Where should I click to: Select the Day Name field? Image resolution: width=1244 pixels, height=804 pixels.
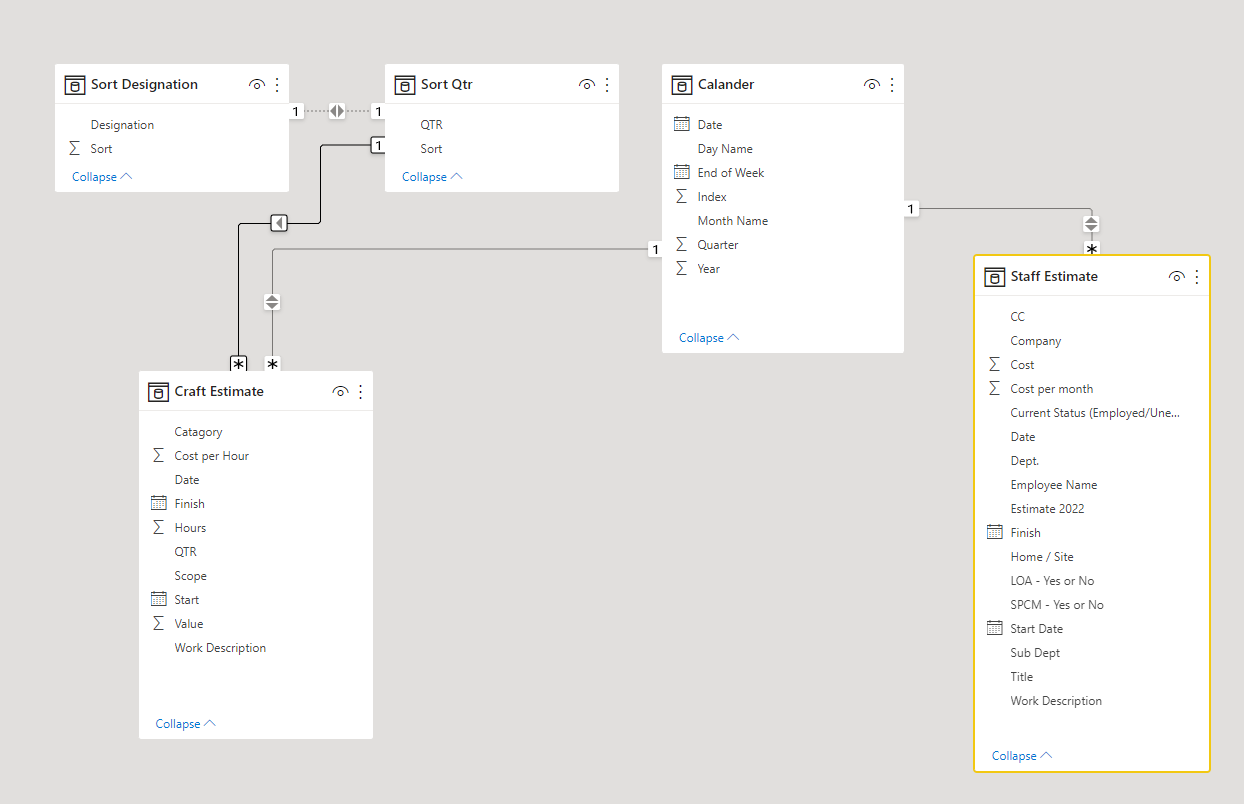pyautogui.click(x=725, y=149)
